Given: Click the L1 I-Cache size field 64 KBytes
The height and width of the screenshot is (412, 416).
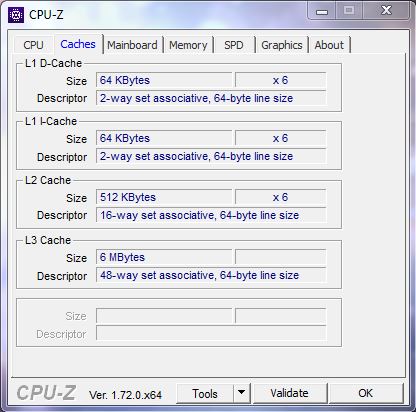Looking at the screenshot, I should pos(164,138).
